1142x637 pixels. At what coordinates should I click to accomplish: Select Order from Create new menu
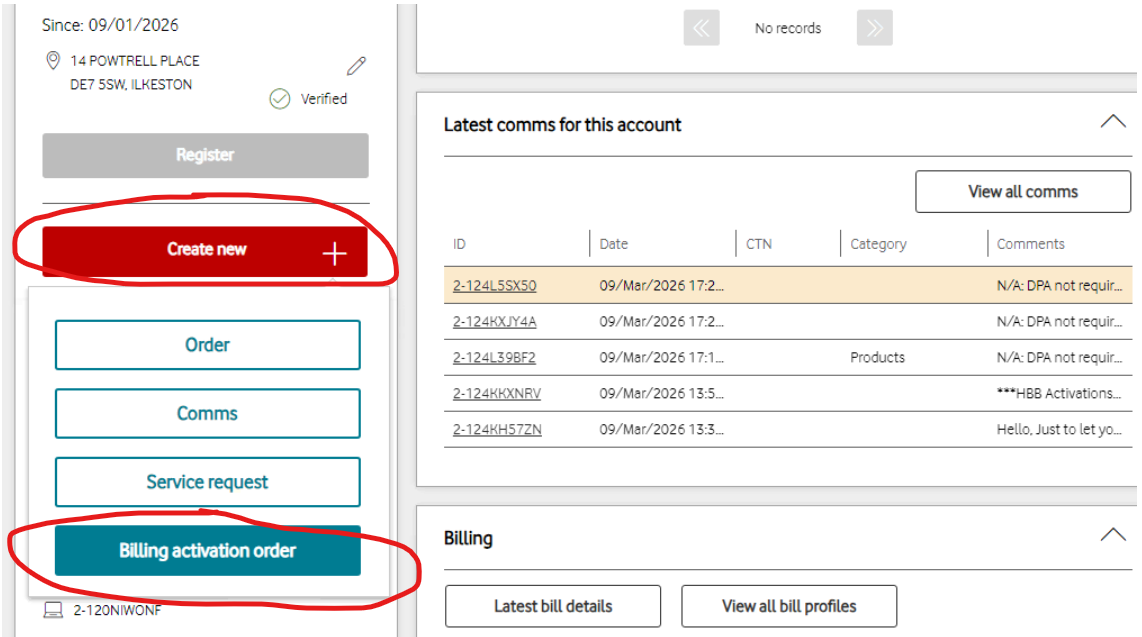(207, 345)
